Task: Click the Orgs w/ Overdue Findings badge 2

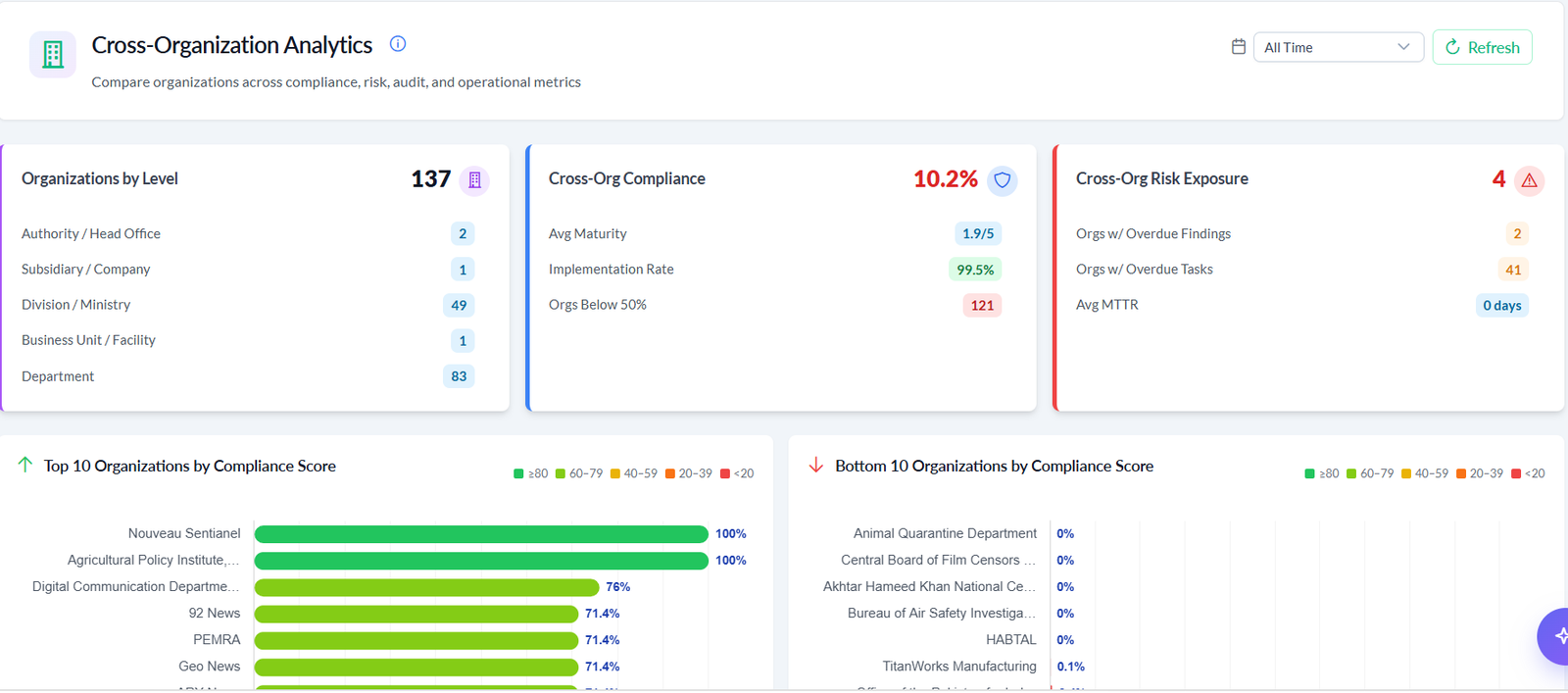Action: 1517,233
